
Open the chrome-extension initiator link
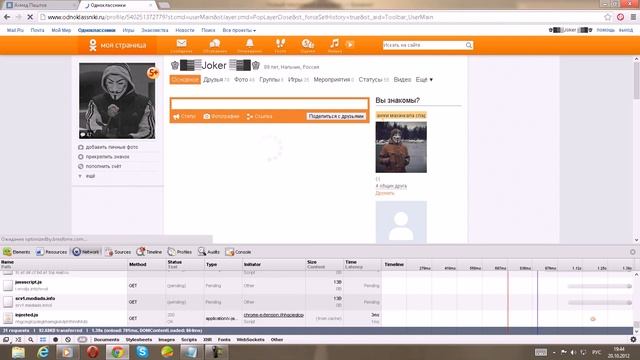point(273,315)
